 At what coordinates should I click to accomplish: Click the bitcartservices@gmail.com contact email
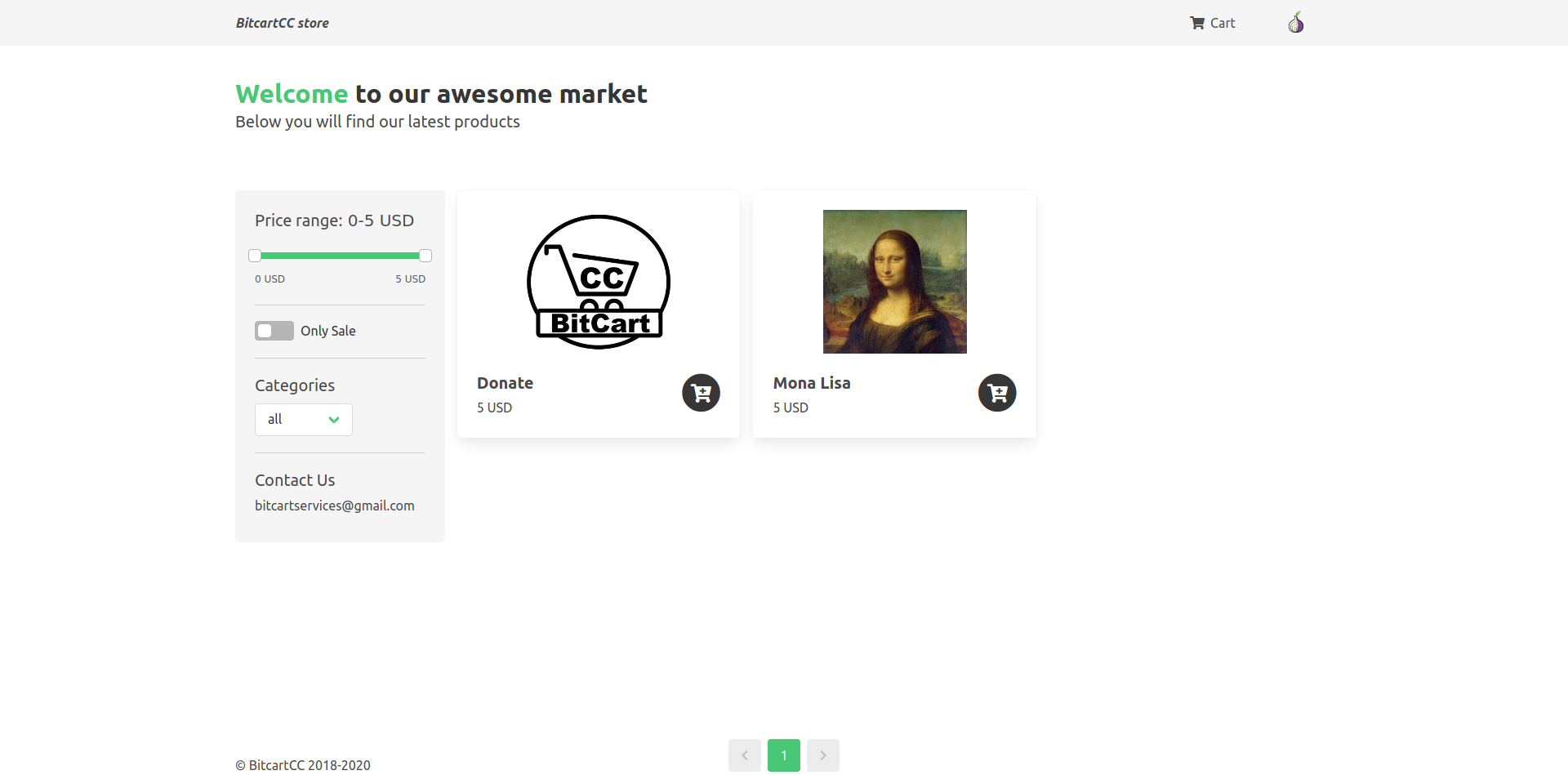coord(335,506)
